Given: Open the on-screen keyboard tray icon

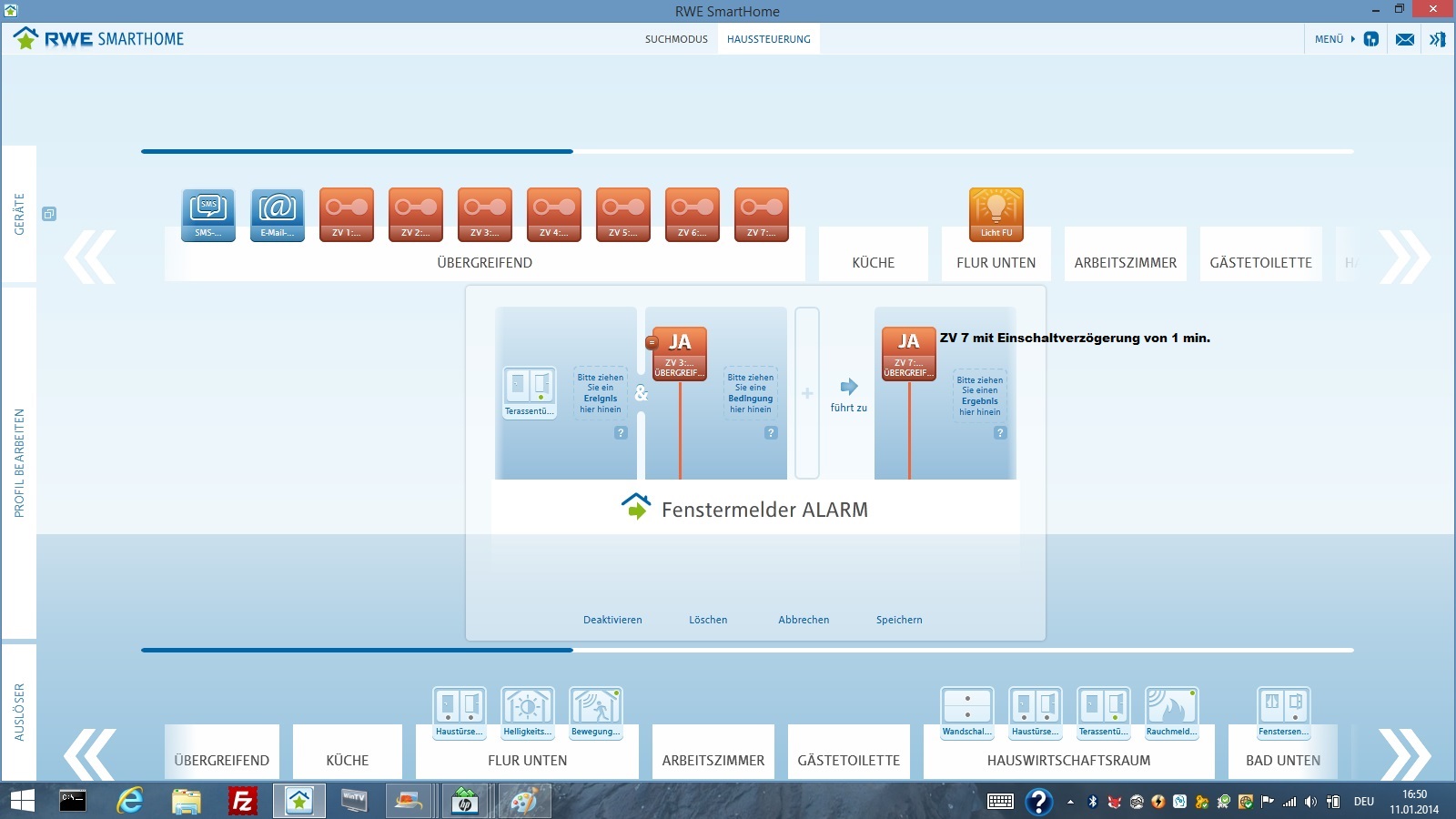Looking at the screenshot, I should pyautogui.click(x=1000, y=802).
